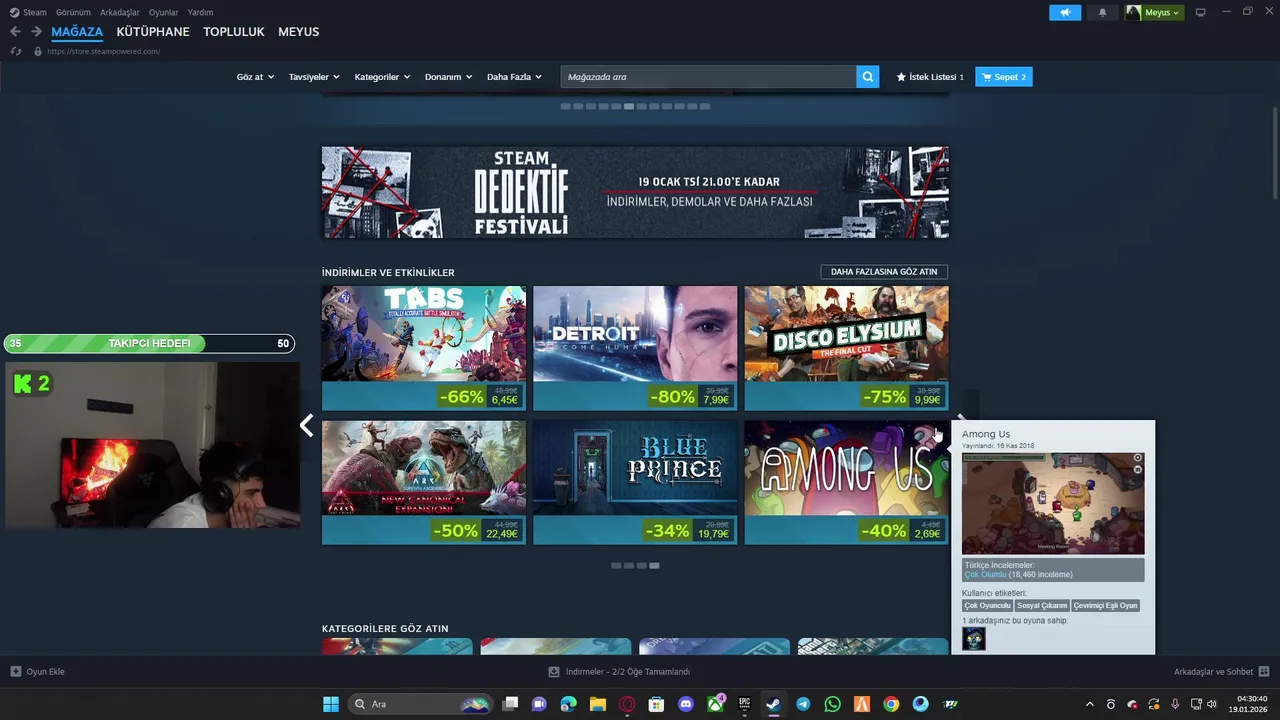1280x720 pixels.
Task: Select first dot of top featured carousel
Action: tap(566, 106)
